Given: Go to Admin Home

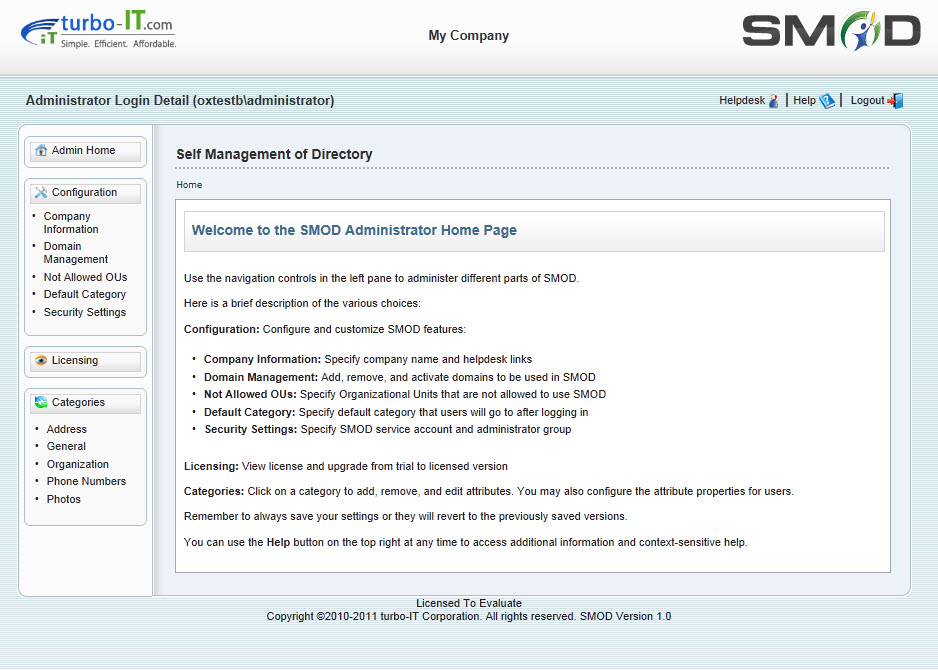Looking at the screenshot, I should (86, 152).
